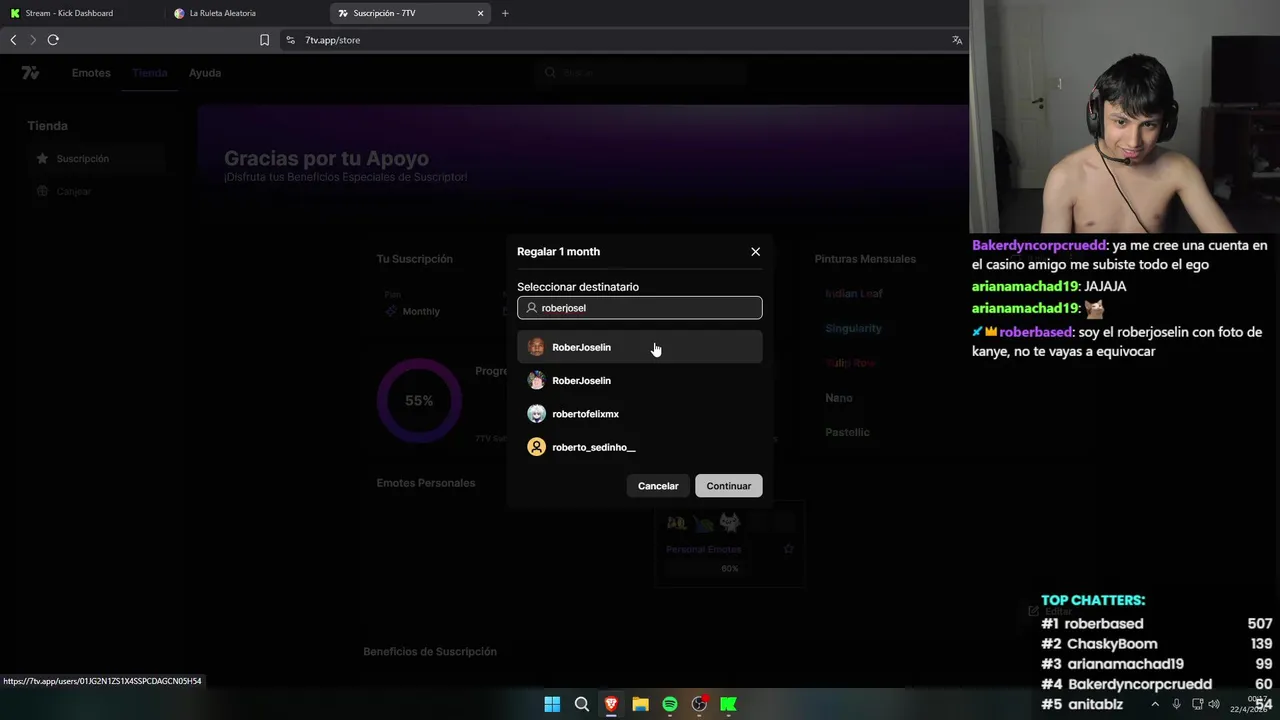The width and height of the screenshot is (1280, 720).
Task: Open OBS Studio from the taskbar
Action: [700, 704]
